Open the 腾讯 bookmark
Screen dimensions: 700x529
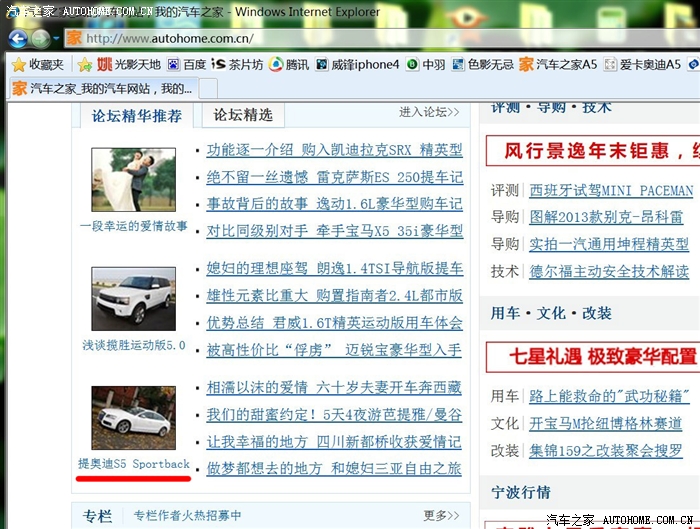click(289, 65)
